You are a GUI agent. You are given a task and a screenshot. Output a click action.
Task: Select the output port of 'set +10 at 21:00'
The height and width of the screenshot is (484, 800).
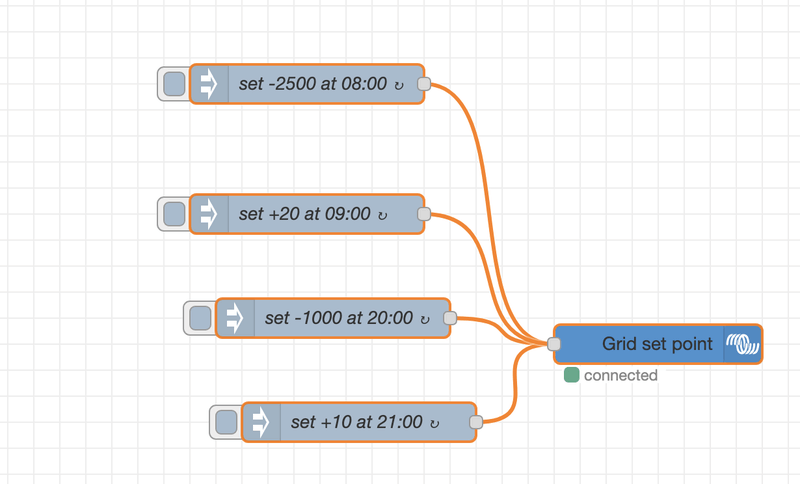[476, 422]
